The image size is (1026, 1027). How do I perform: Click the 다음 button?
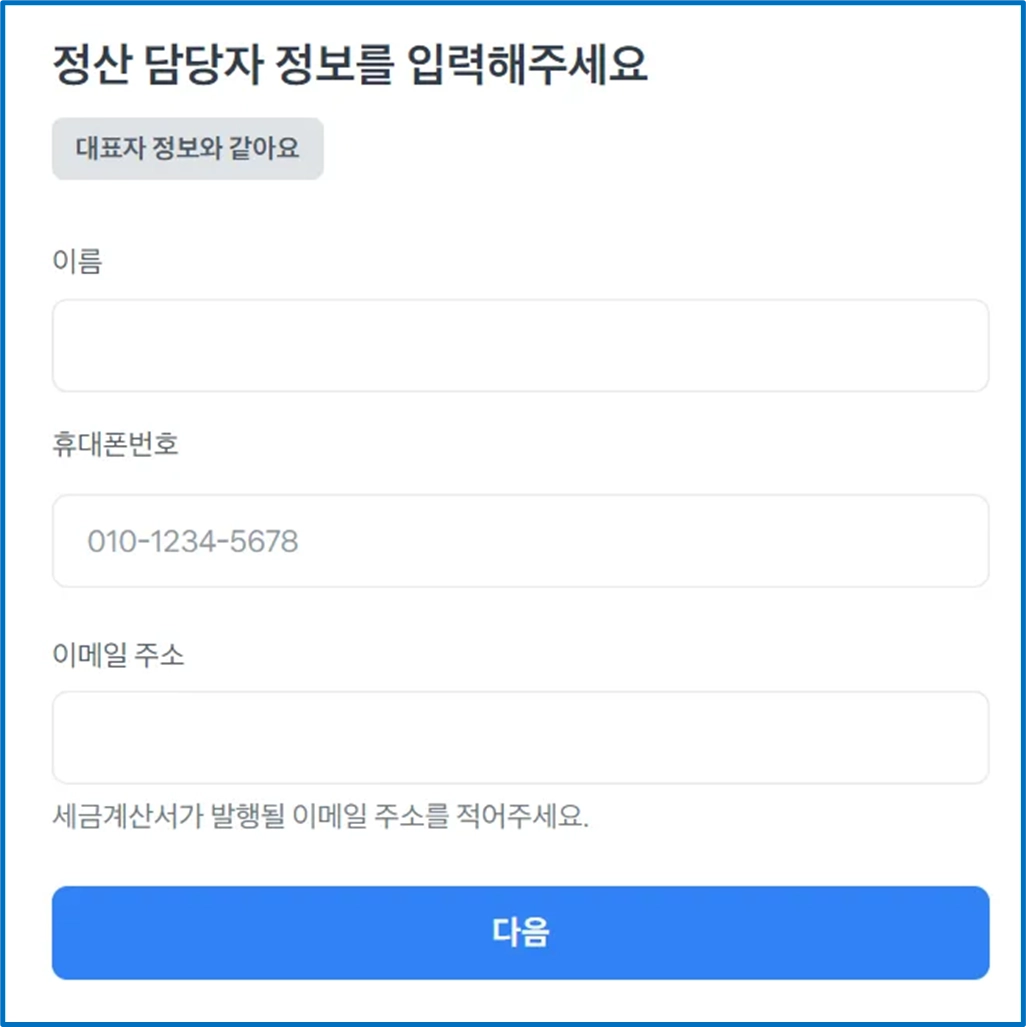coord(520,933)
